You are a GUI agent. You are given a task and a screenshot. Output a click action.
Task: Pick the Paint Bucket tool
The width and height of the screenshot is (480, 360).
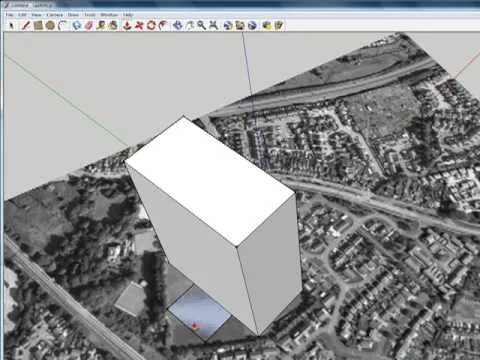click(113, 25)
